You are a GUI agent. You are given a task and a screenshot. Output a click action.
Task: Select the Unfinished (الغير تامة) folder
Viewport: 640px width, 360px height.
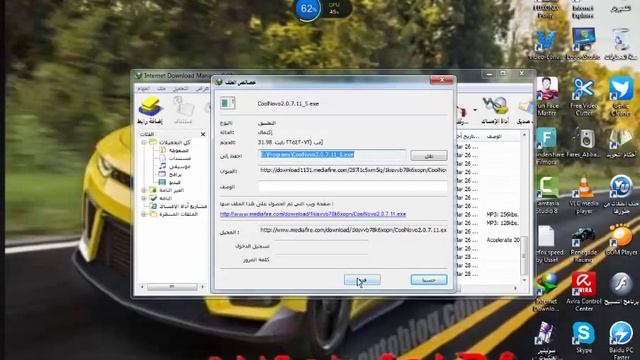coord(171,190)
